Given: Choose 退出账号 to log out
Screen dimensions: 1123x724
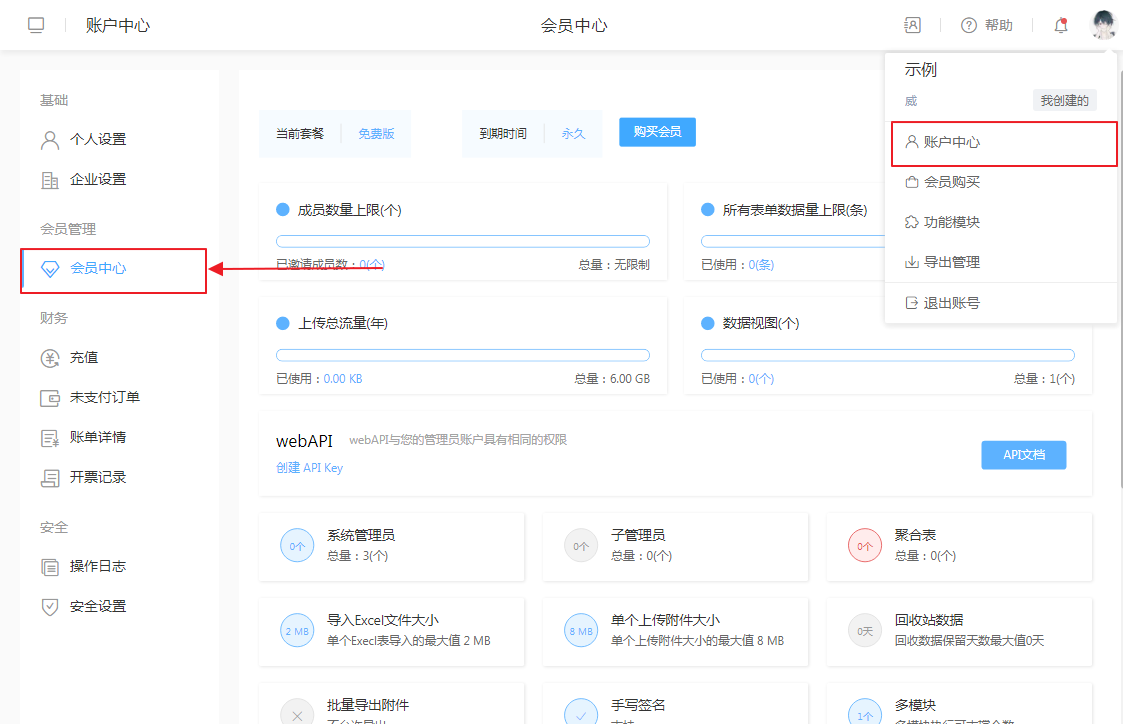Looking at the screenshot, I should pos(951,302).
